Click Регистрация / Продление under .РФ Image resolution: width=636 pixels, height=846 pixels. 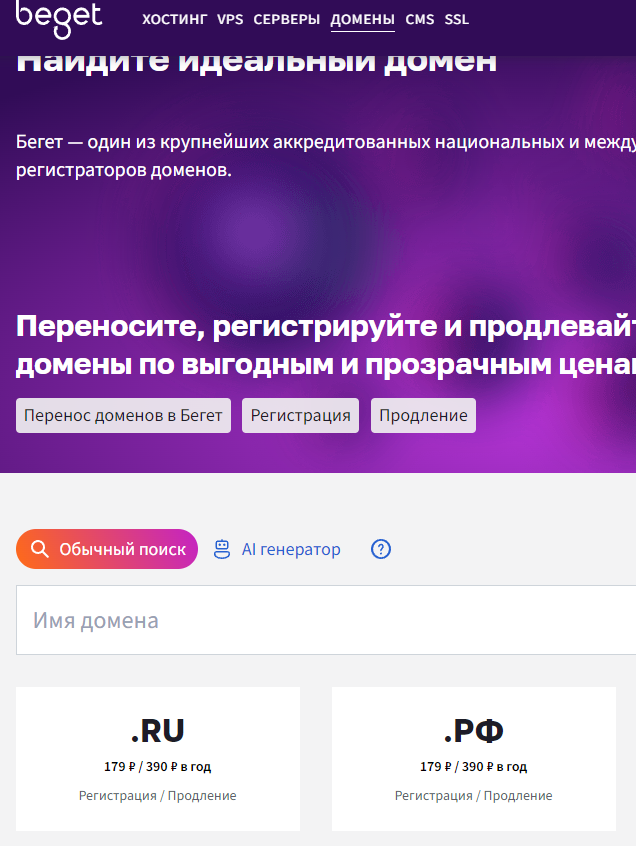click(x=474, y=796)
